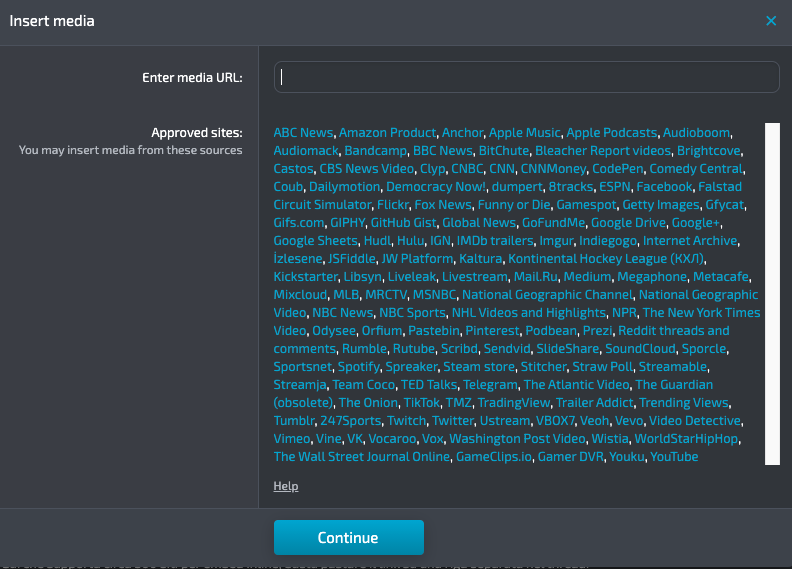792x569 pixels.
Task: Open the Twitch link
Action: (x=407, y=421)
